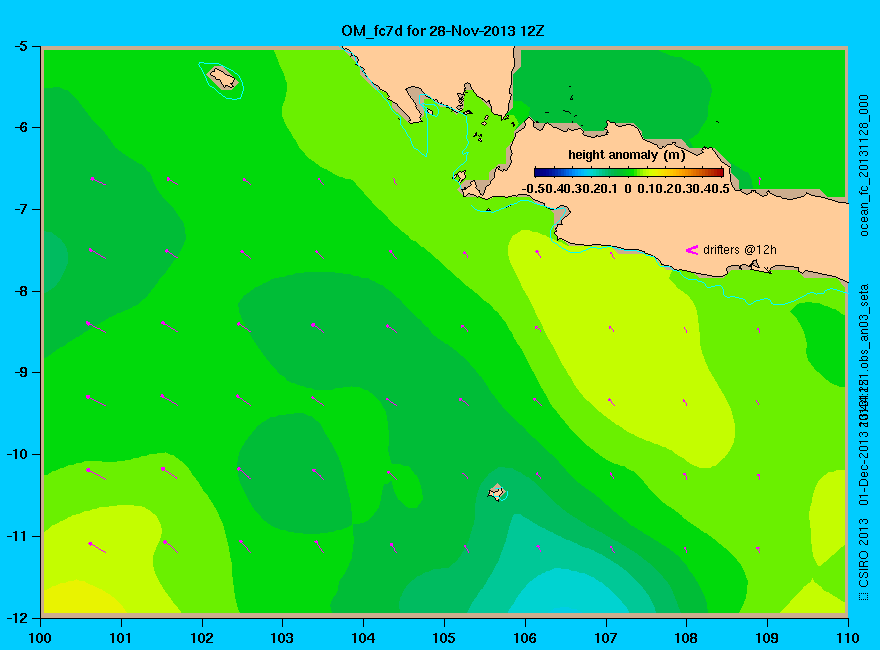Click the longitude axis label "101"
The image size is (880, 650).
click(121, 638)
